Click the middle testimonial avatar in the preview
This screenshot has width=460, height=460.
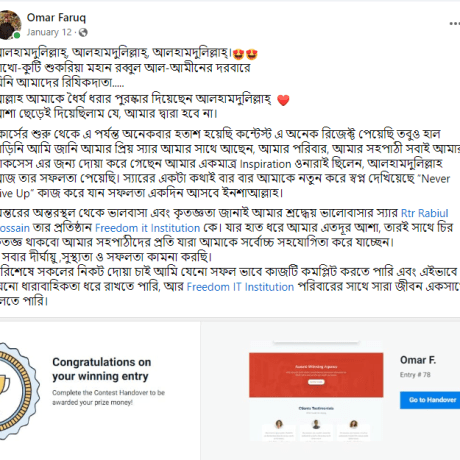click(316, 424)
